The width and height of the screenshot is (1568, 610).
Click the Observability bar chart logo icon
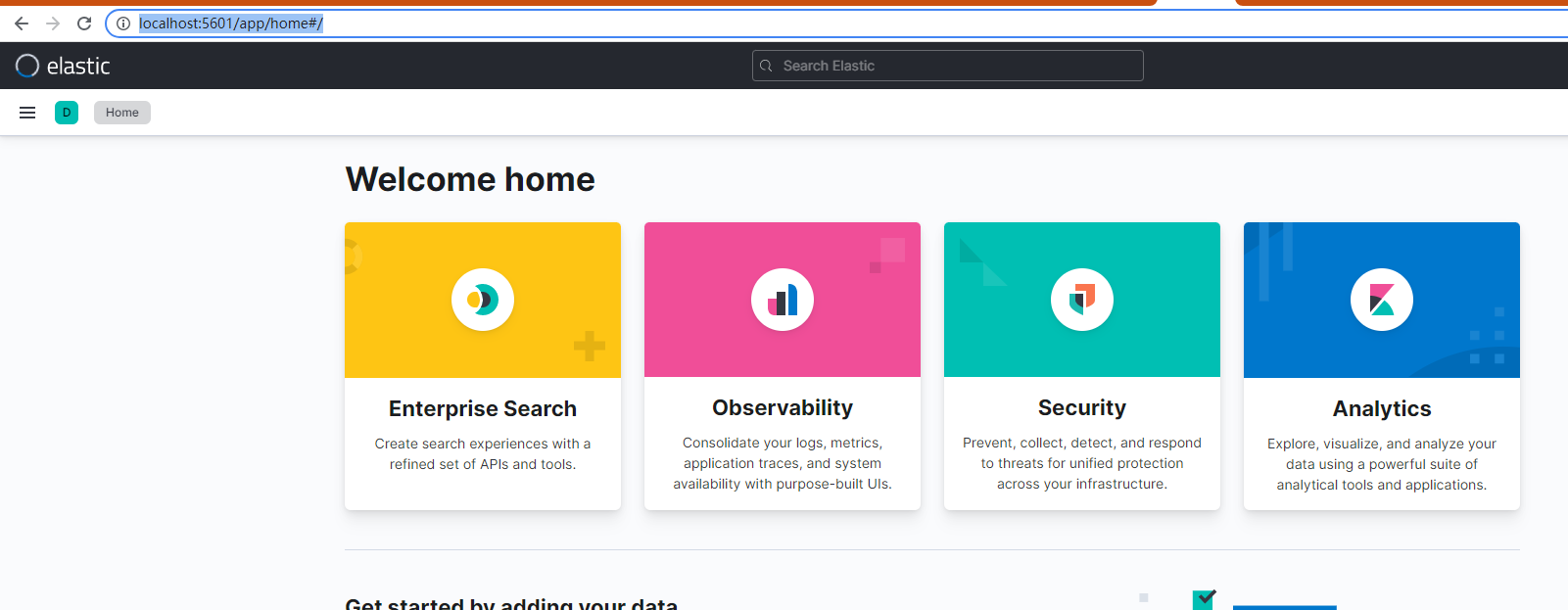tap(783, 300)
